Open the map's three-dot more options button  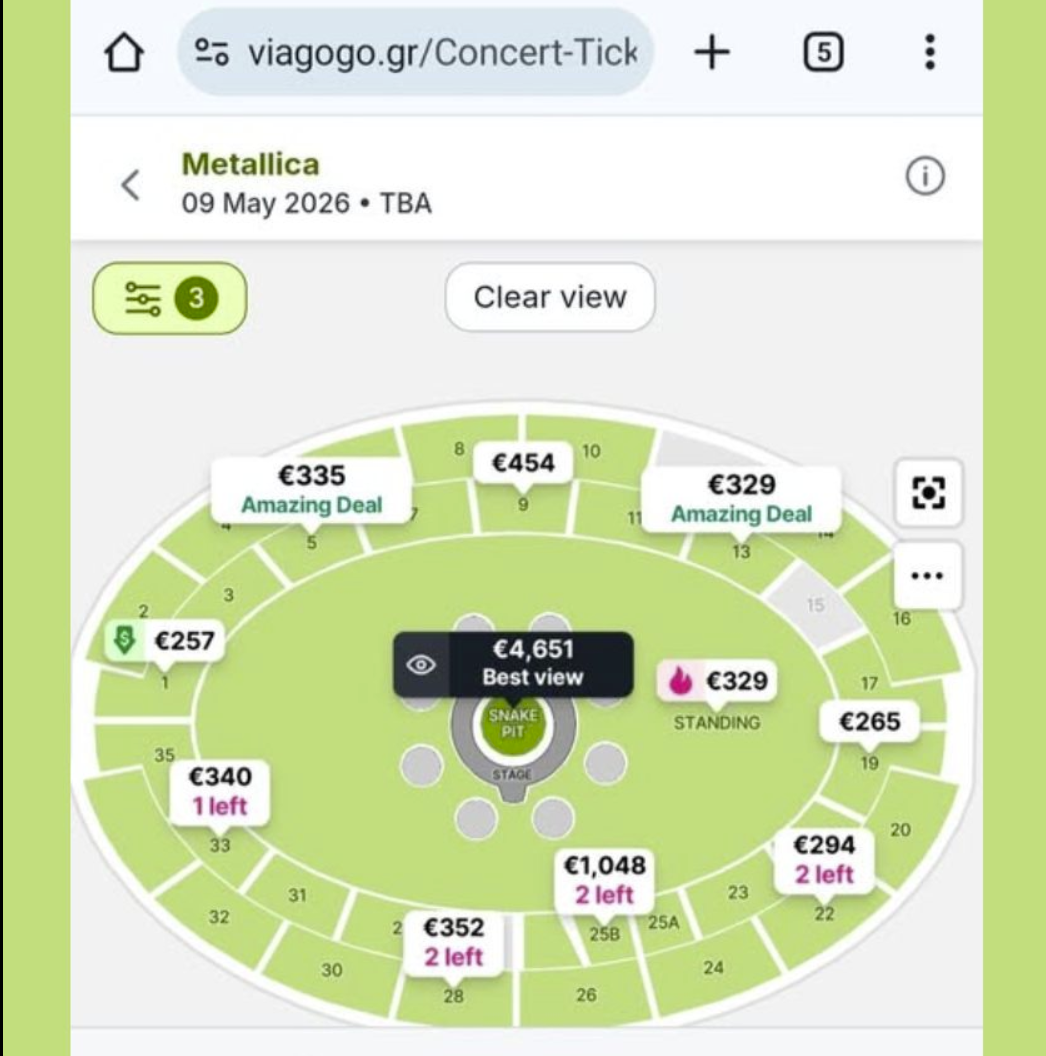[927, 576]
